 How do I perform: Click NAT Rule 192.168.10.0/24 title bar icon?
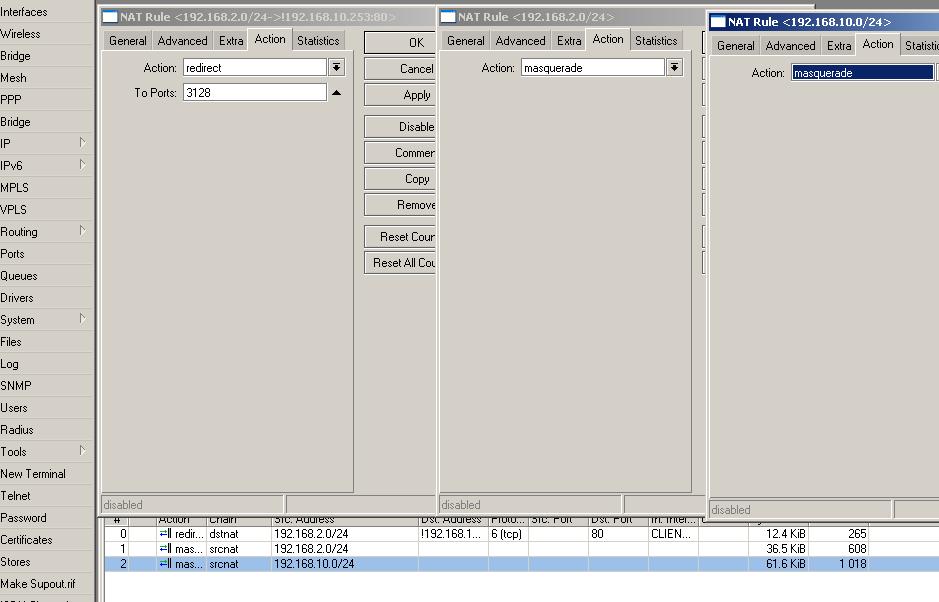pos(717,22)
